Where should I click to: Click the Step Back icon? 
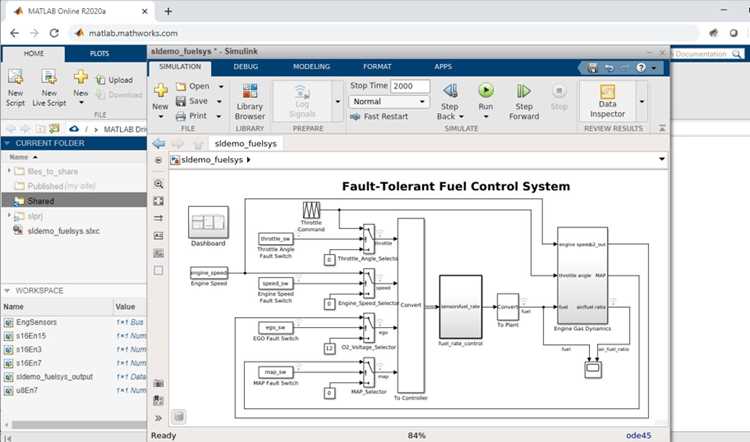pyautogui.click(x=450, y=90)
